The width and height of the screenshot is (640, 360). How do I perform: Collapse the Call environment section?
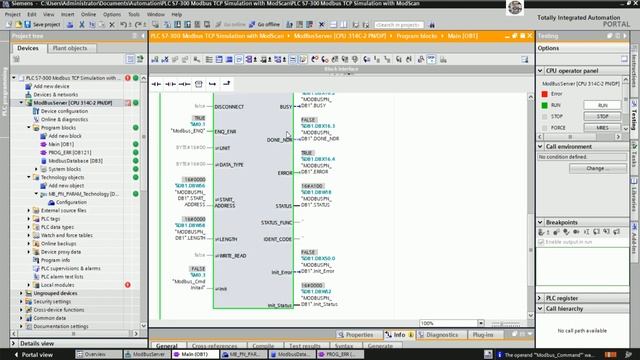point(540,146)
